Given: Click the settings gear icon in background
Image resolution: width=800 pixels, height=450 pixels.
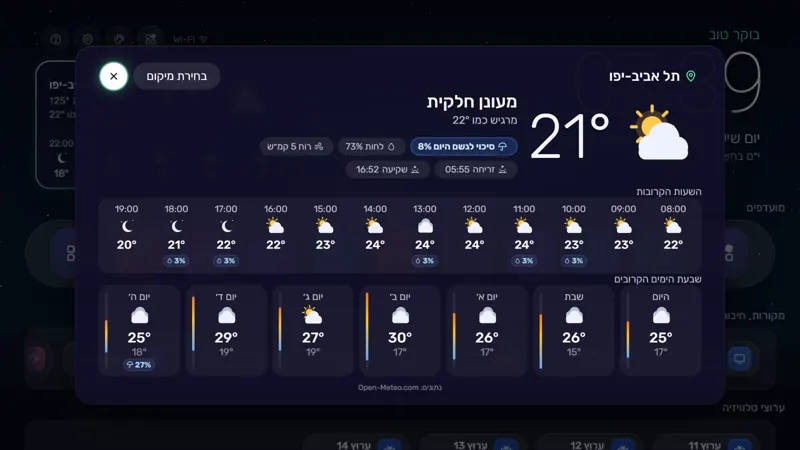Looking at the screenshot, I should pyautogui.click(x=88, y=39).
